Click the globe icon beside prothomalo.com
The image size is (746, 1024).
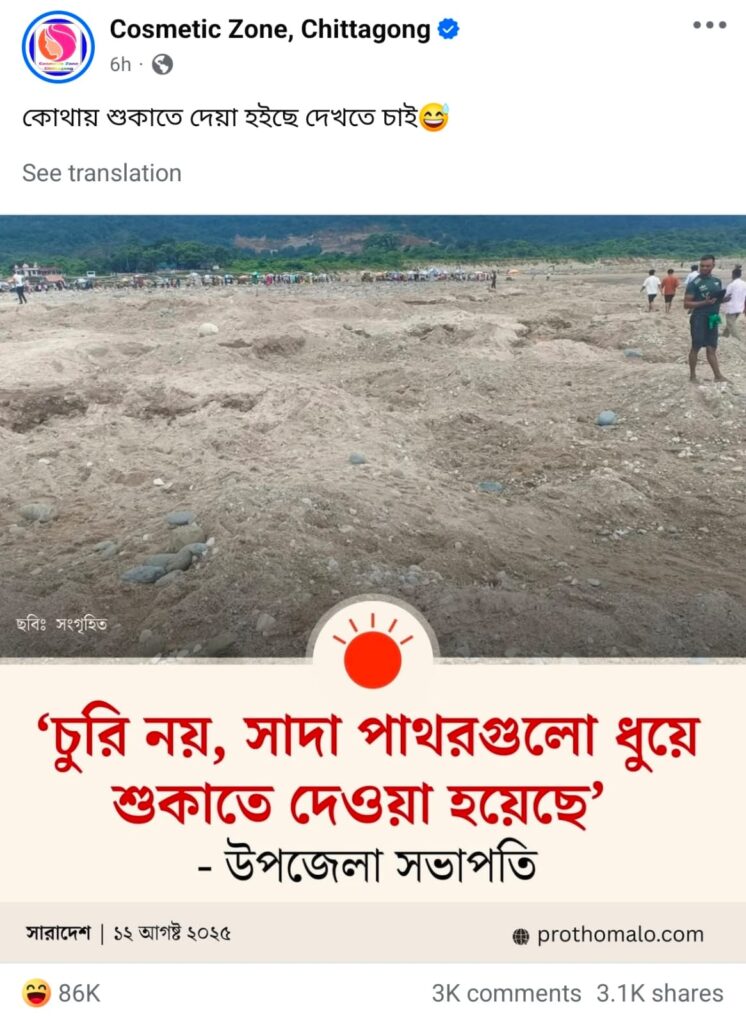point(521,936)
